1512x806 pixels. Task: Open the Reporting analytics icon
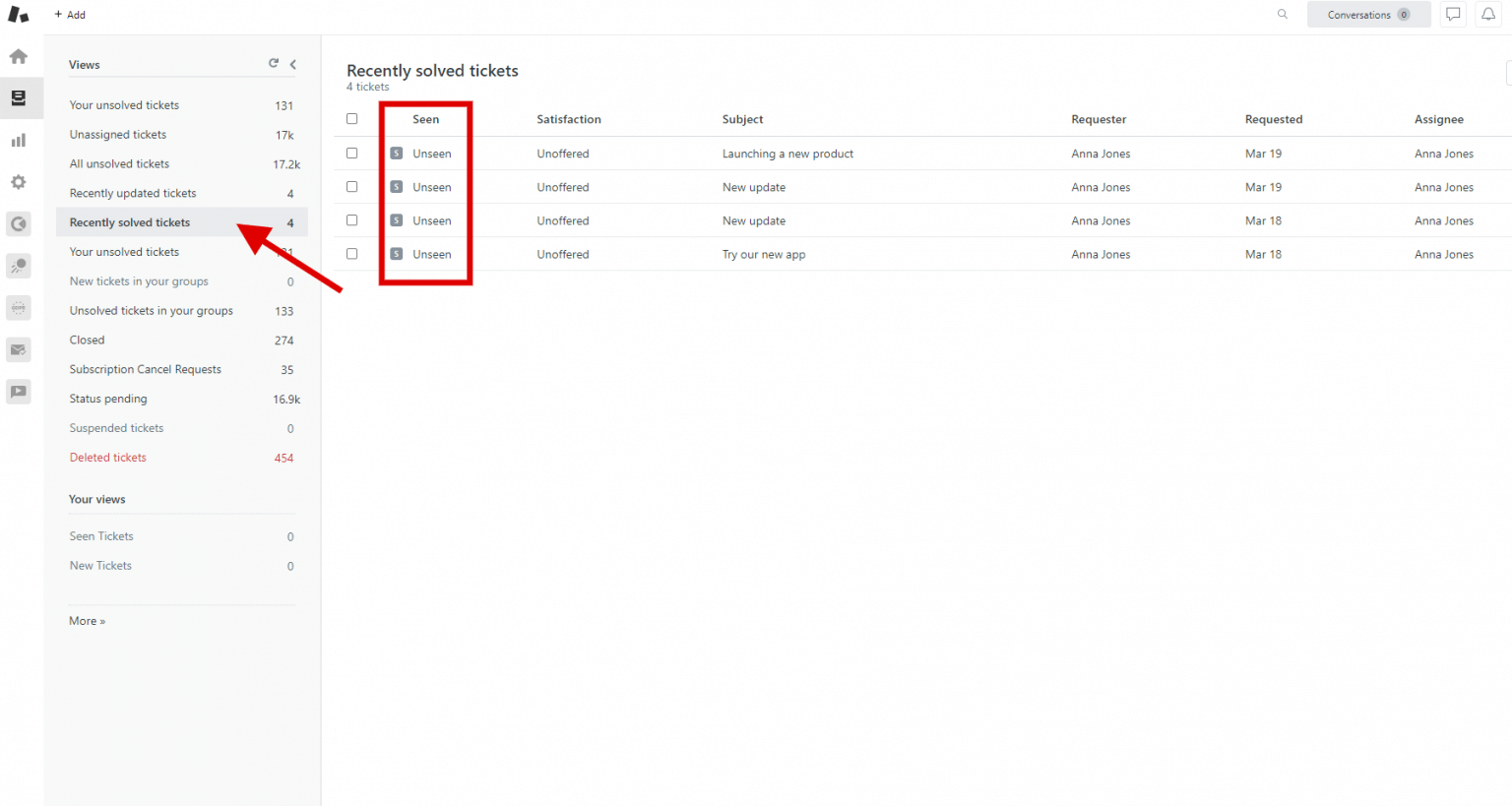click(18, 140)
